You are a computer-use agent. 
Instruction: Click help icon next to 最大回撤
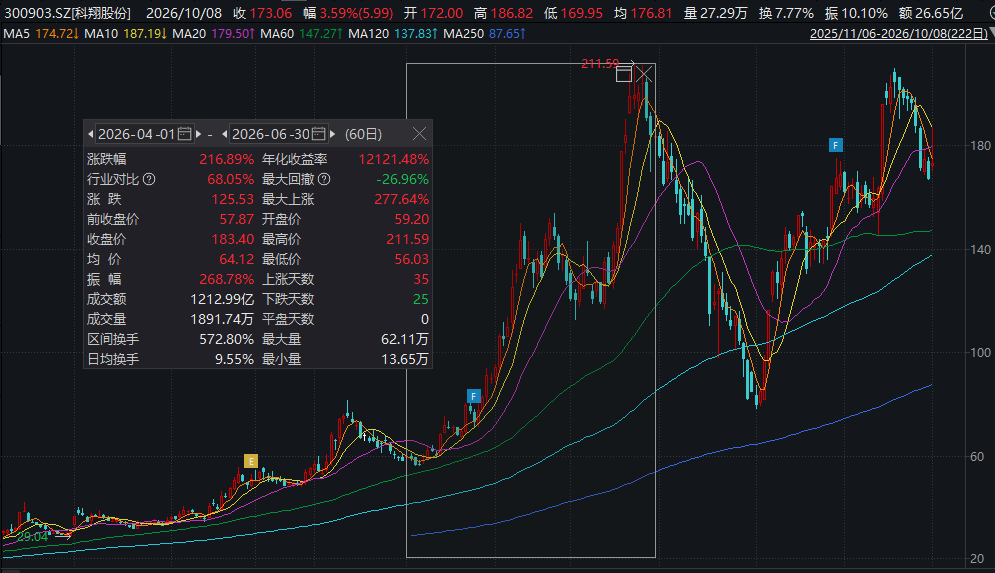324,179
